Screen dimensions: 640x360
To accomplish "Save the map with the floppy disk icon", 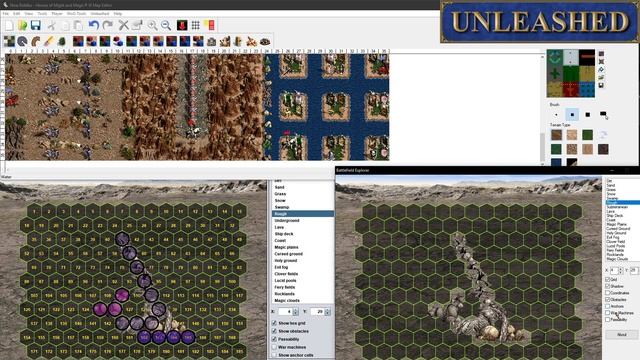I will tap(36, 25).
